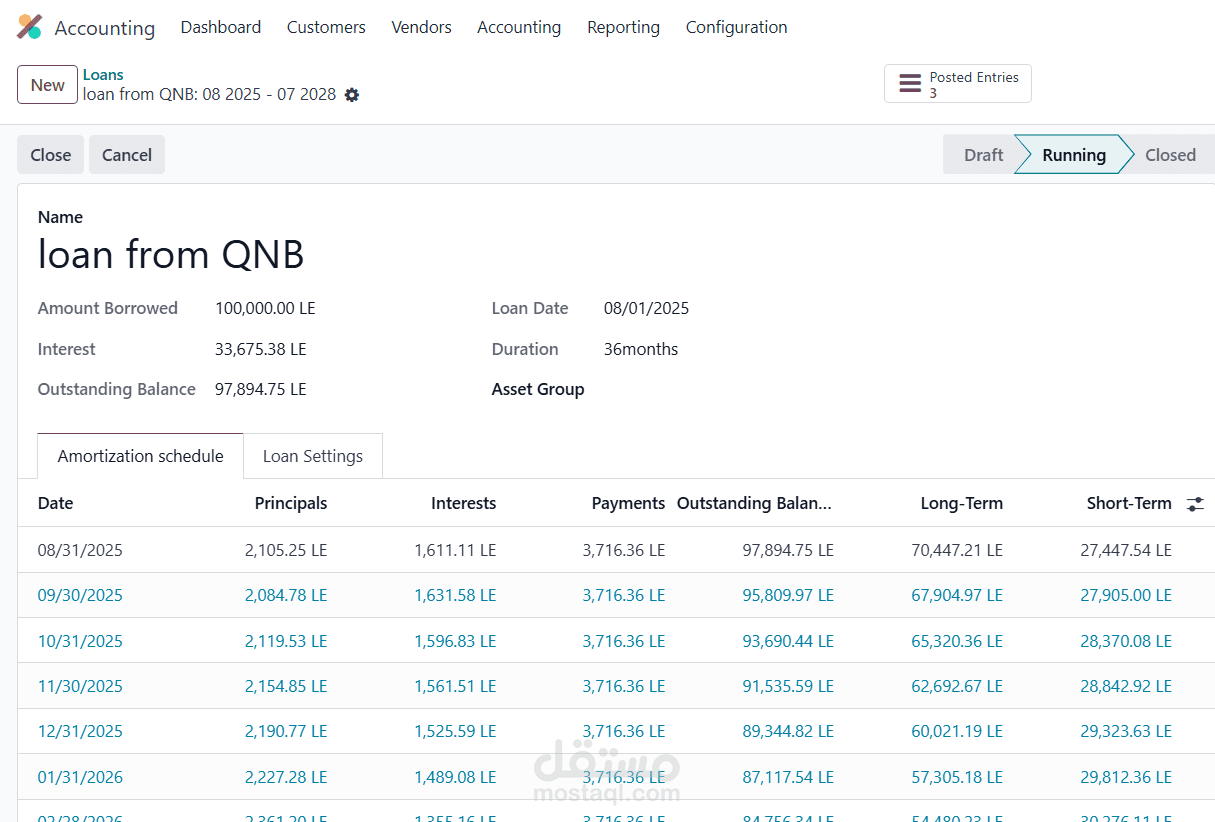This screenshot has height=822, width=1215.
Task: Sort by the Short-Term column header
Action: 1129,503
